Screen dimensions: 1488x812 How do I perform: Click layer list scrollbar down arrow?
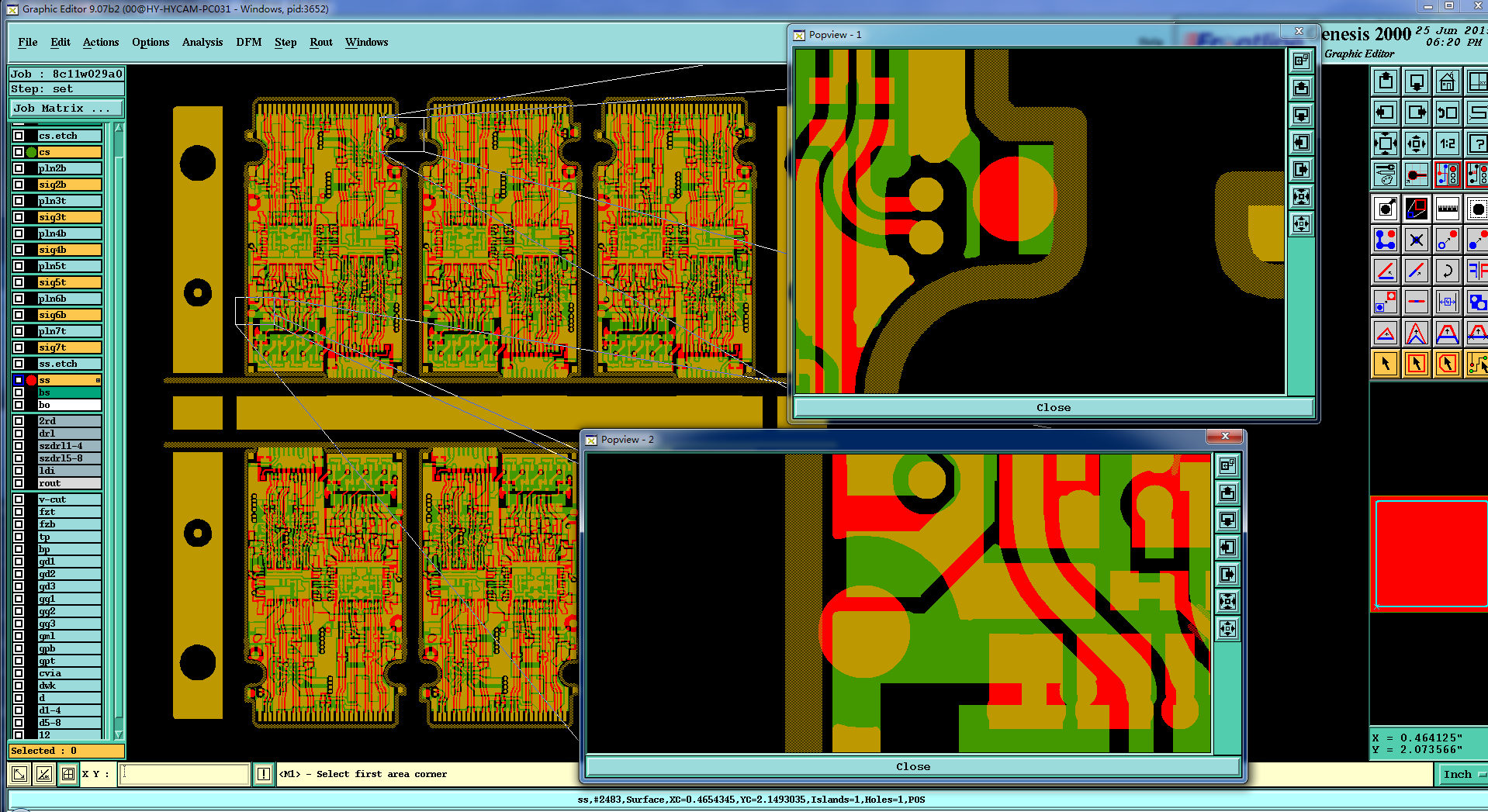coord(119,734)
